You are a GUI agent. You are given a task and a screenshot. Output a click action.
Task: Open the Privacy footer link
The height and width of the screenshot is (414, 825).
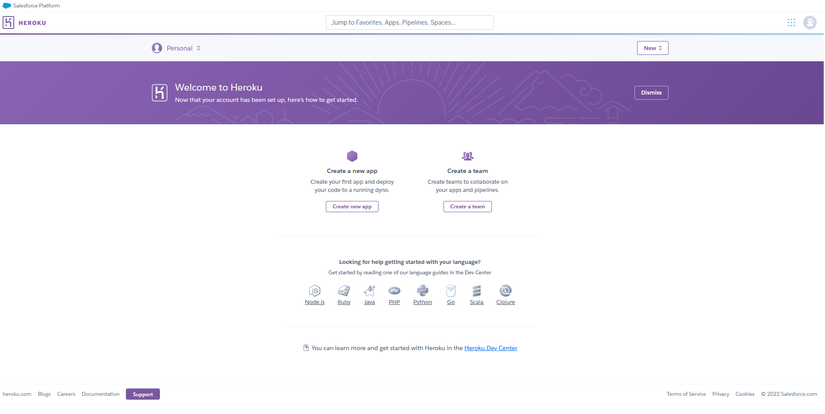[721, 394]
